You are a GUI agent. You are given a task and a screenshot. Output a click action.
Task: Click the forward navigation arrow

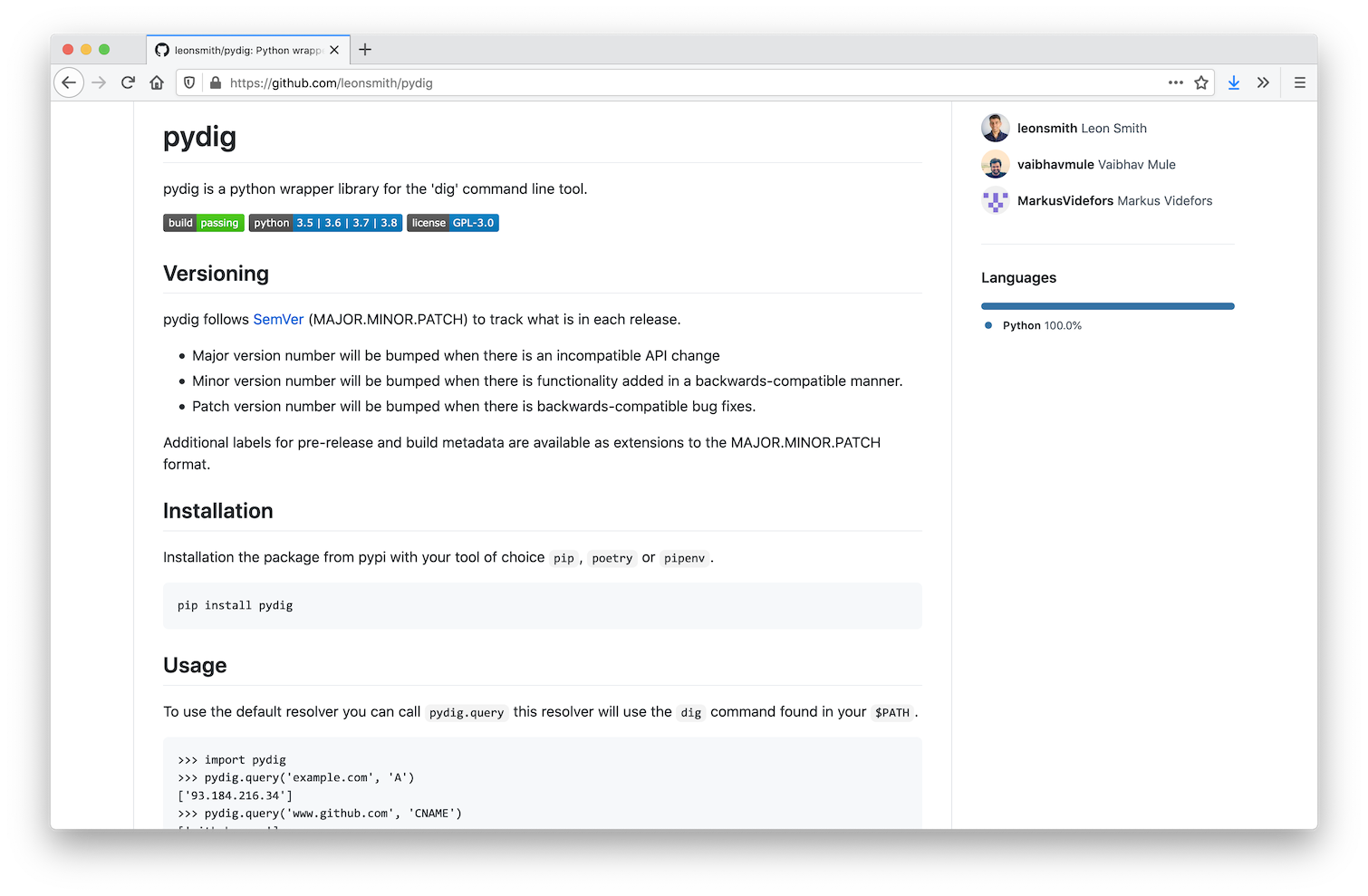point(99,82)
